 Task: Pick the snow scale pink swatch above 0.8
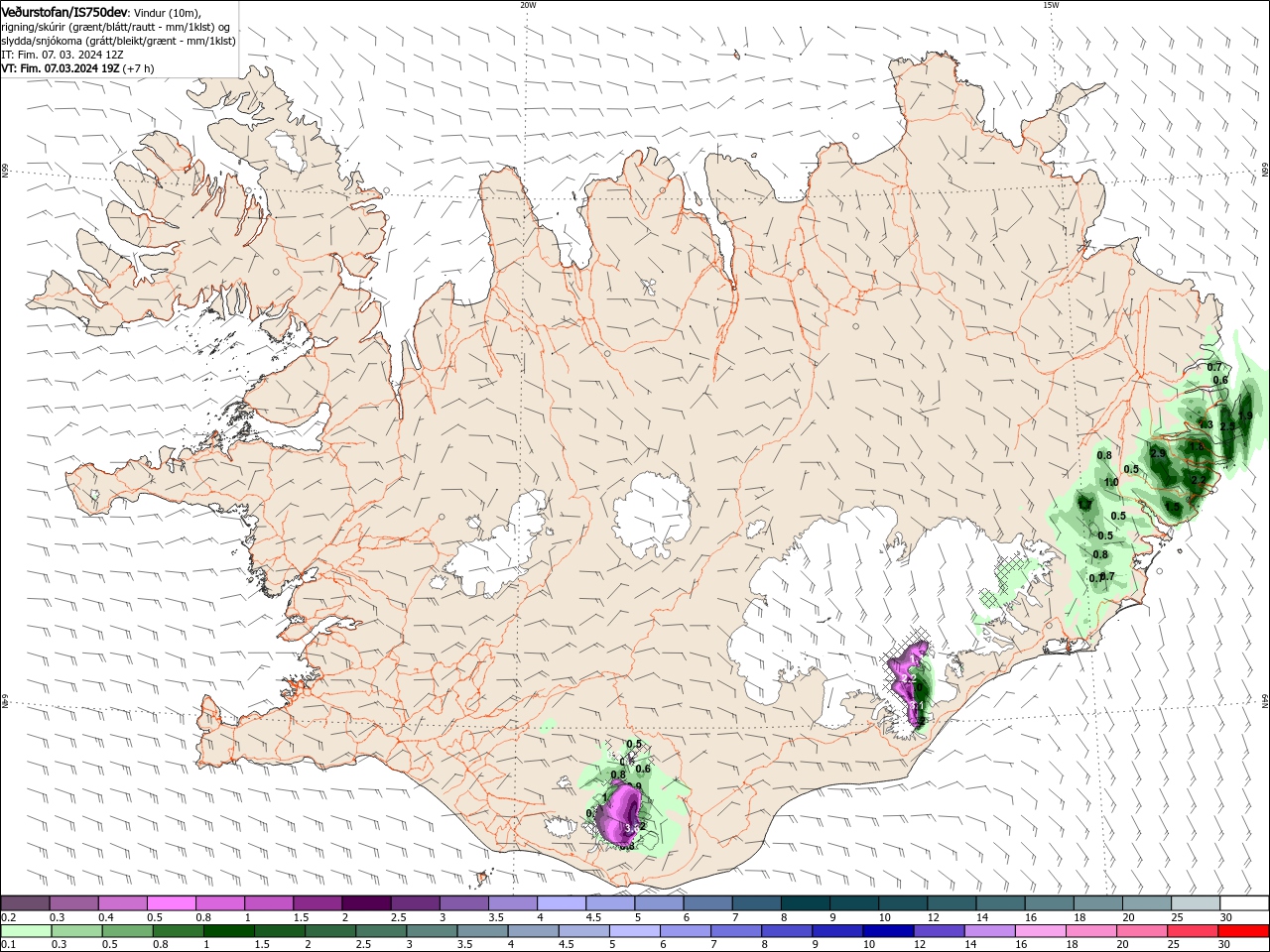tap(220, 903)
